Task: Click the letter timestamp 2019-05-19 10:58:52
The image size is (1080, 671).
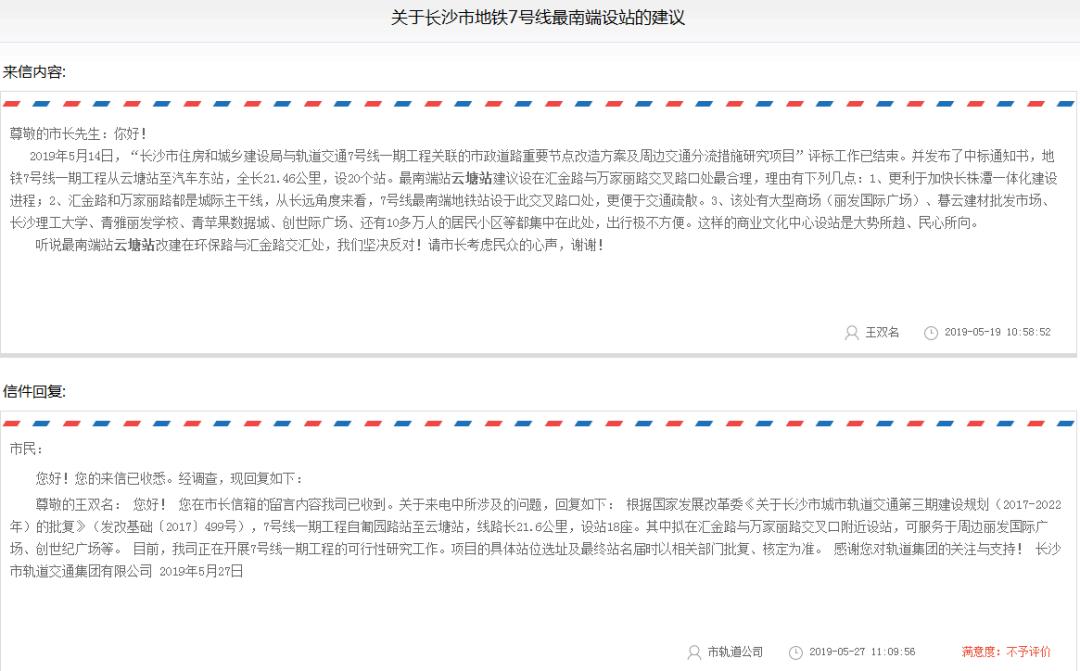Action: 997,332
